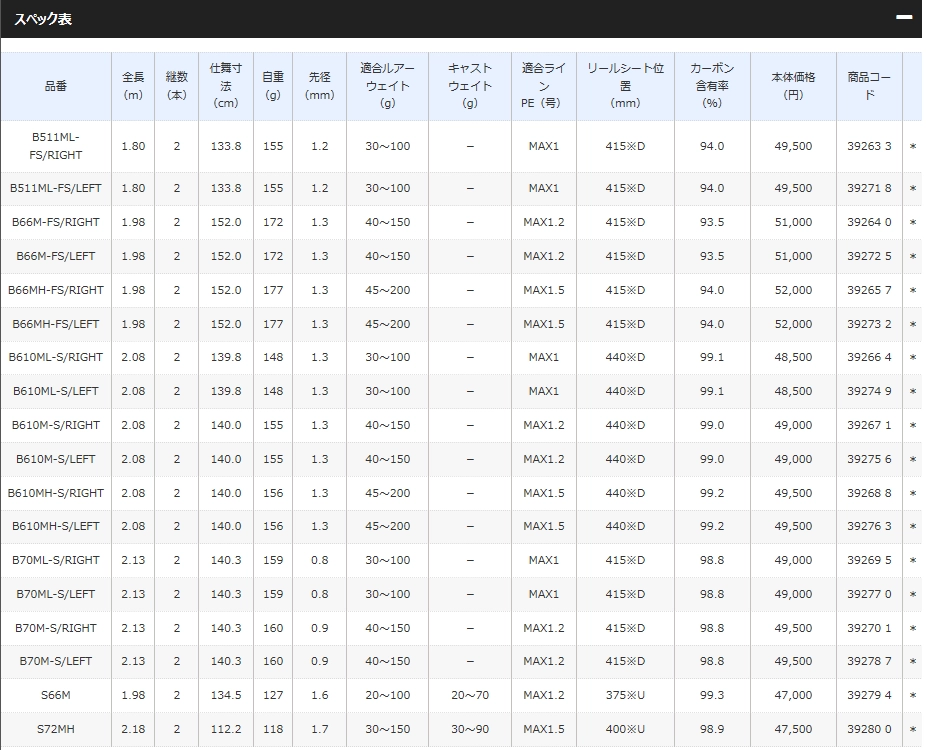Click the 仕舞寸法(cm) column header
The height and width of the screenshot is (750, 926).
click(226, 86)
